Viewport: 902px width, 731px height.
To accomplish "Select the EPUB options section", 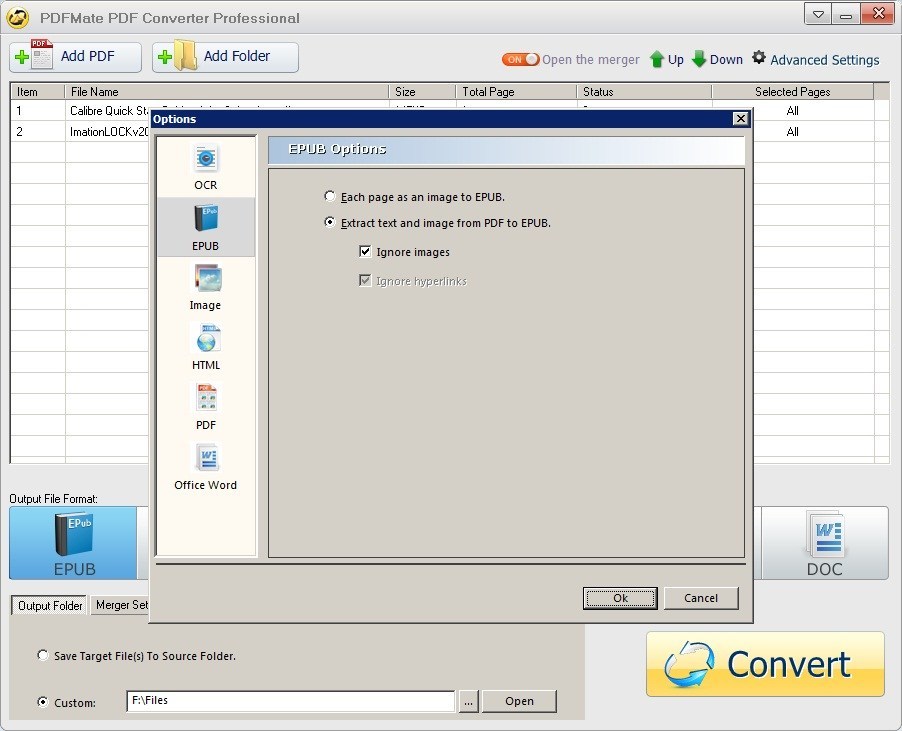I will [x=205, y=227].
